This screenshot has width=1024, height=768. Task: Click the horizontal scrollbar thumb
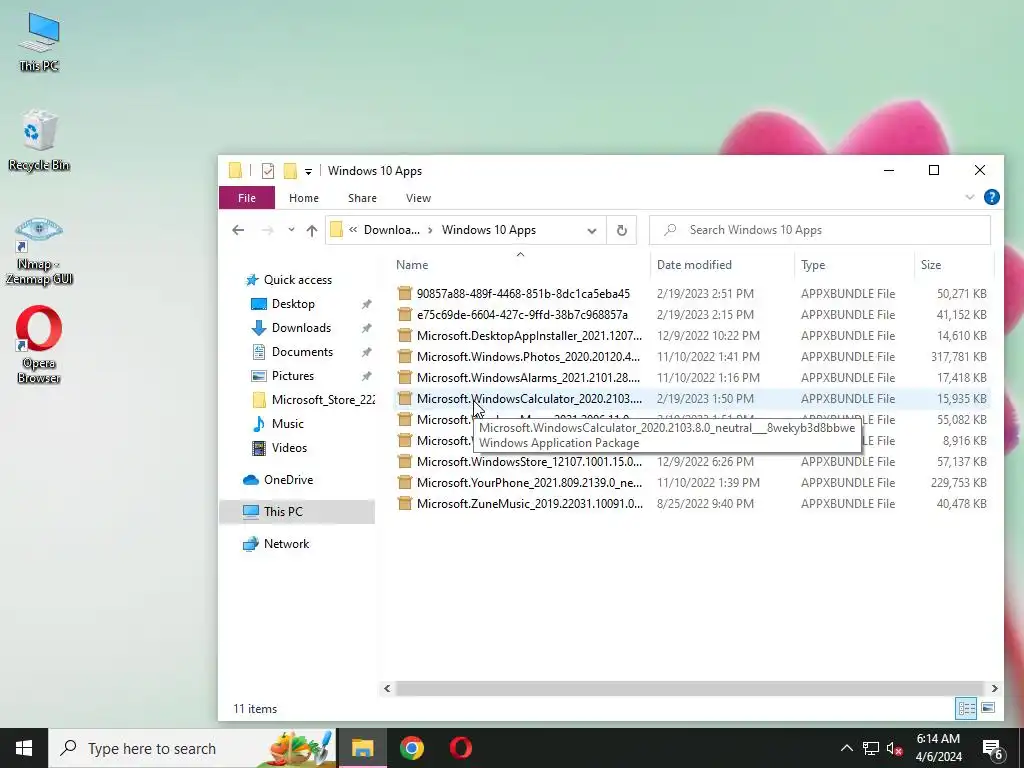click(x=689, y=688)
